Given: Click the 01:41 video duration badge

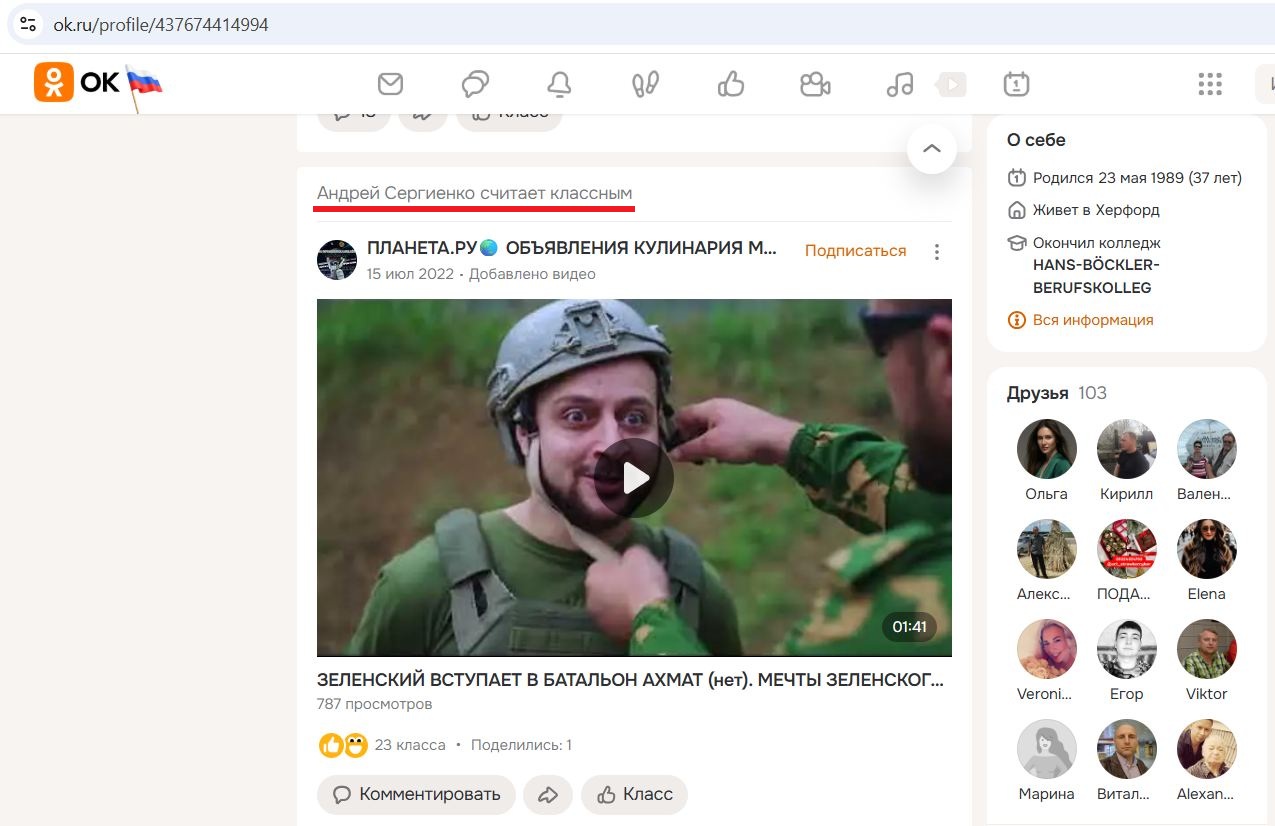Looking at the screenshot, I should (x=909, y=627).
